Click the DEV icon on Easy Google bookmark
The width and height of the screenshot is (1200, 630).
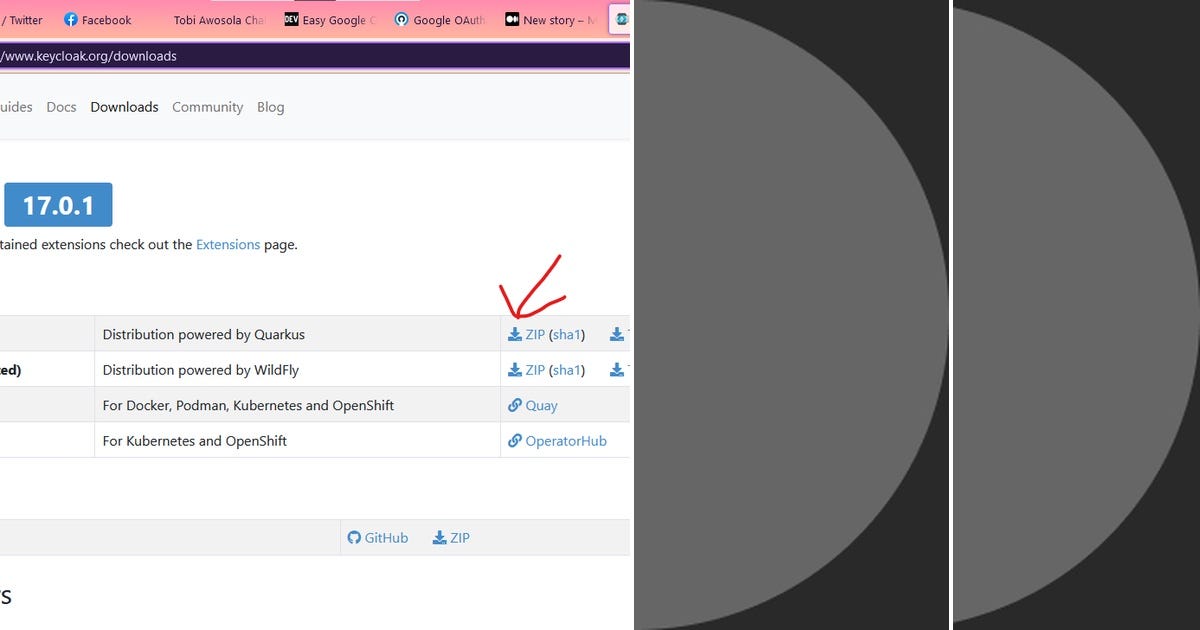pyautogui.click(x=290, y=19)
